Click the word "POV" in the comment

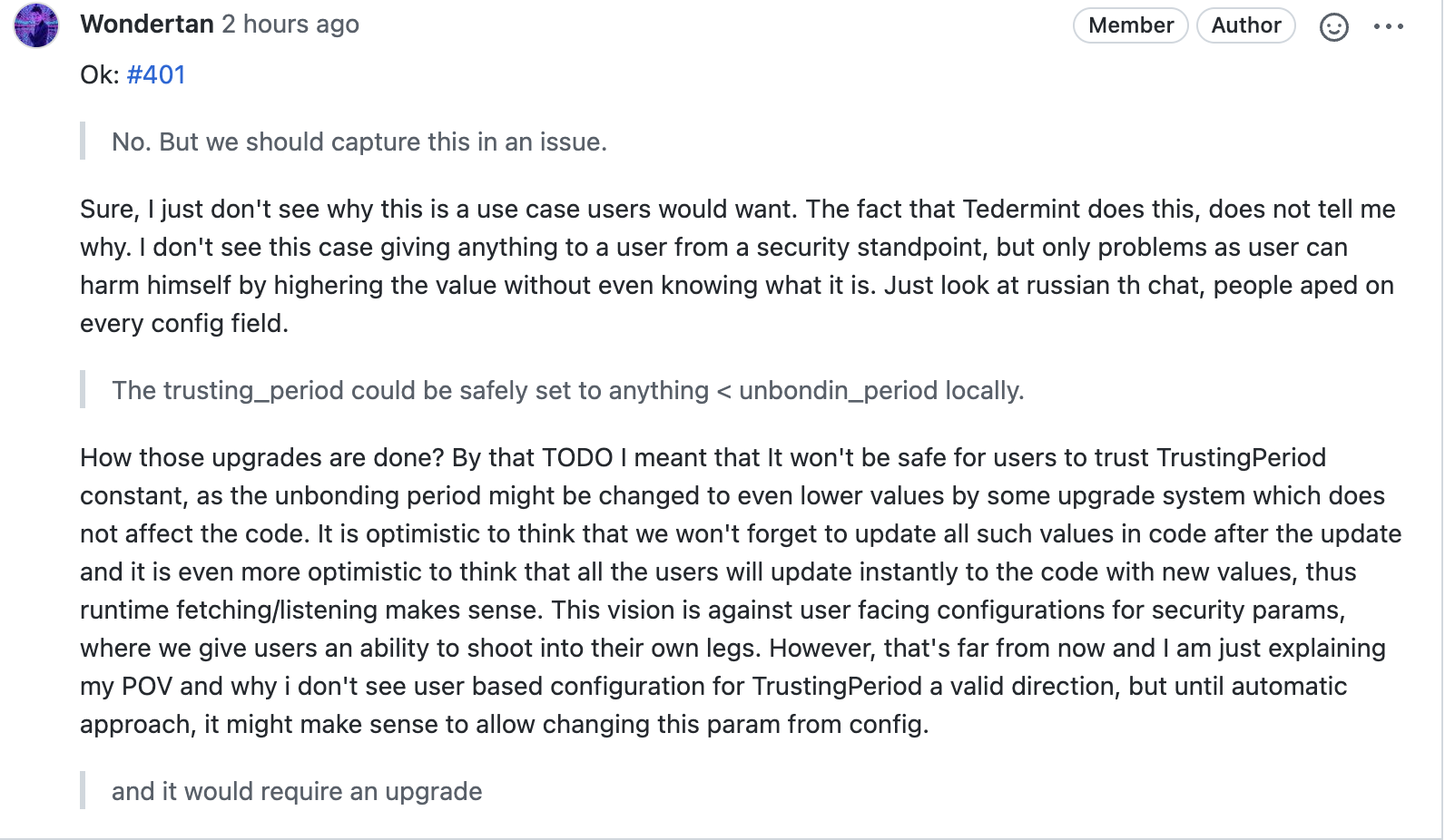[x=147, y=686]
